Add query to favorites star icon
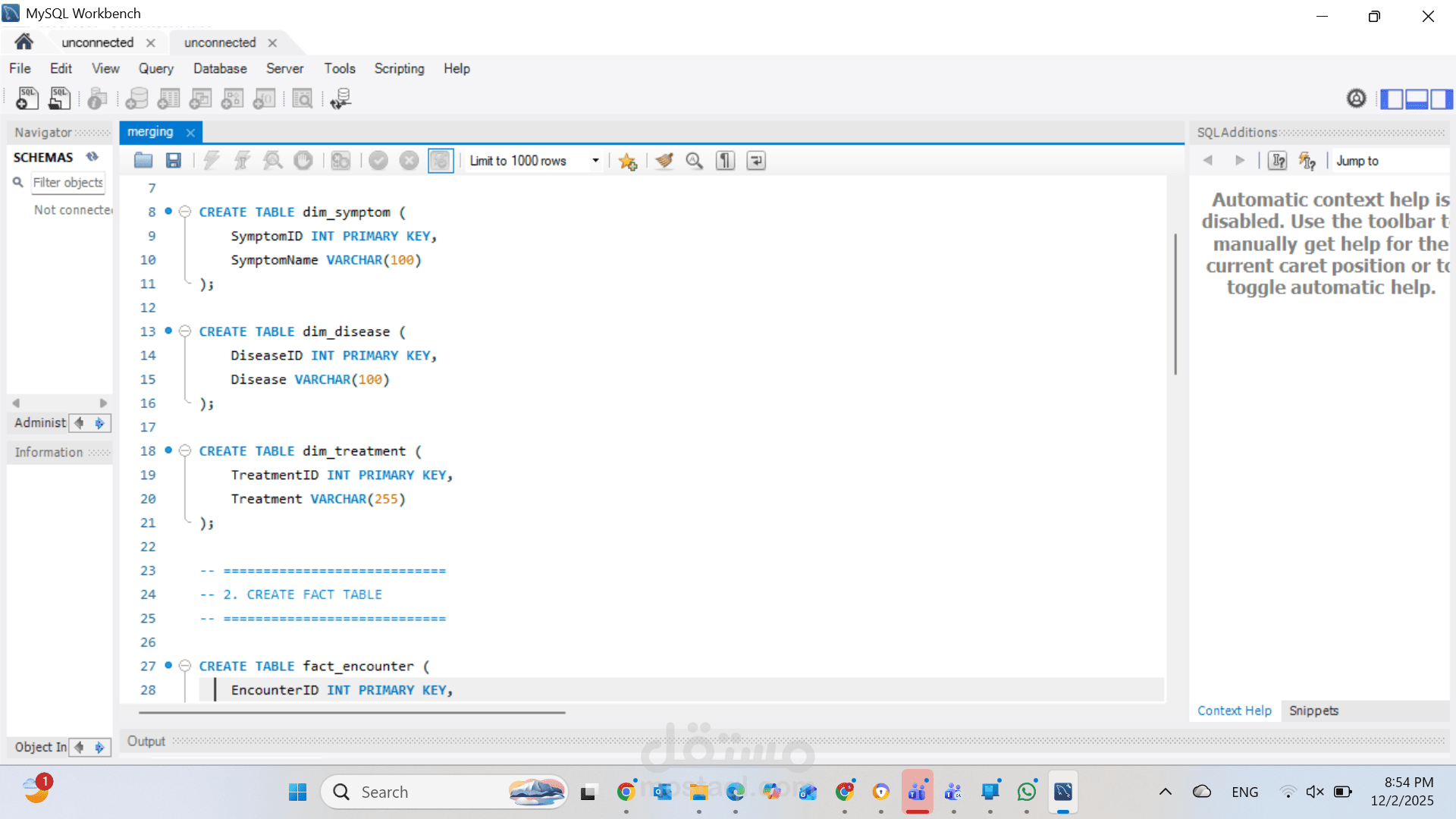This screenshot has width=1456, height=819. coord(627,161)
